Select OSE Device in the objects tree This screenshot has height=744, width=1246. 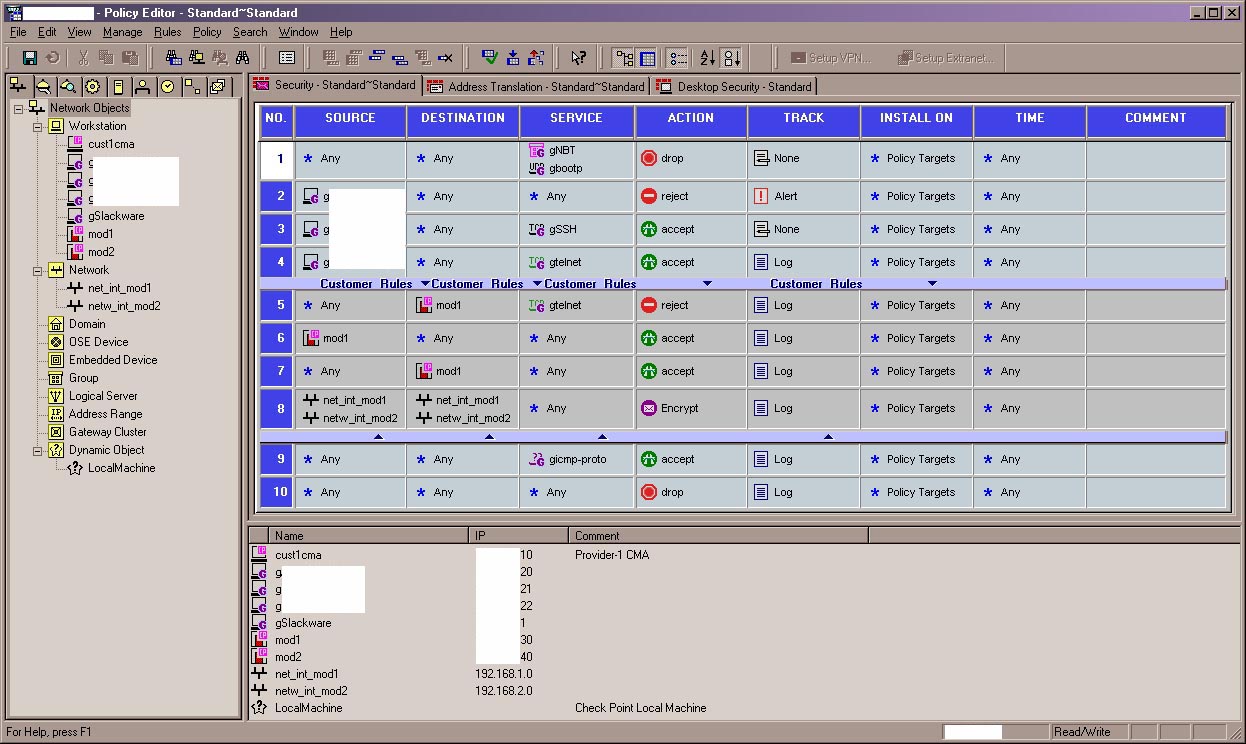pyautogui.click(x=98, y=342)
